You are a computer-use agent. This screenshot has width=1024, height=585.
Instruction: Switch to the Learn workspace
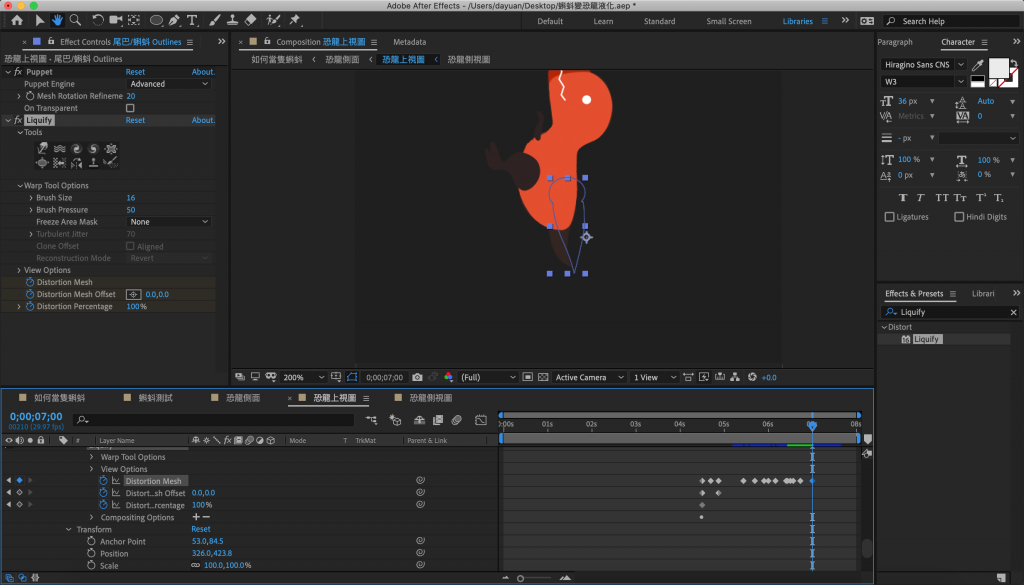pos(603,21)
